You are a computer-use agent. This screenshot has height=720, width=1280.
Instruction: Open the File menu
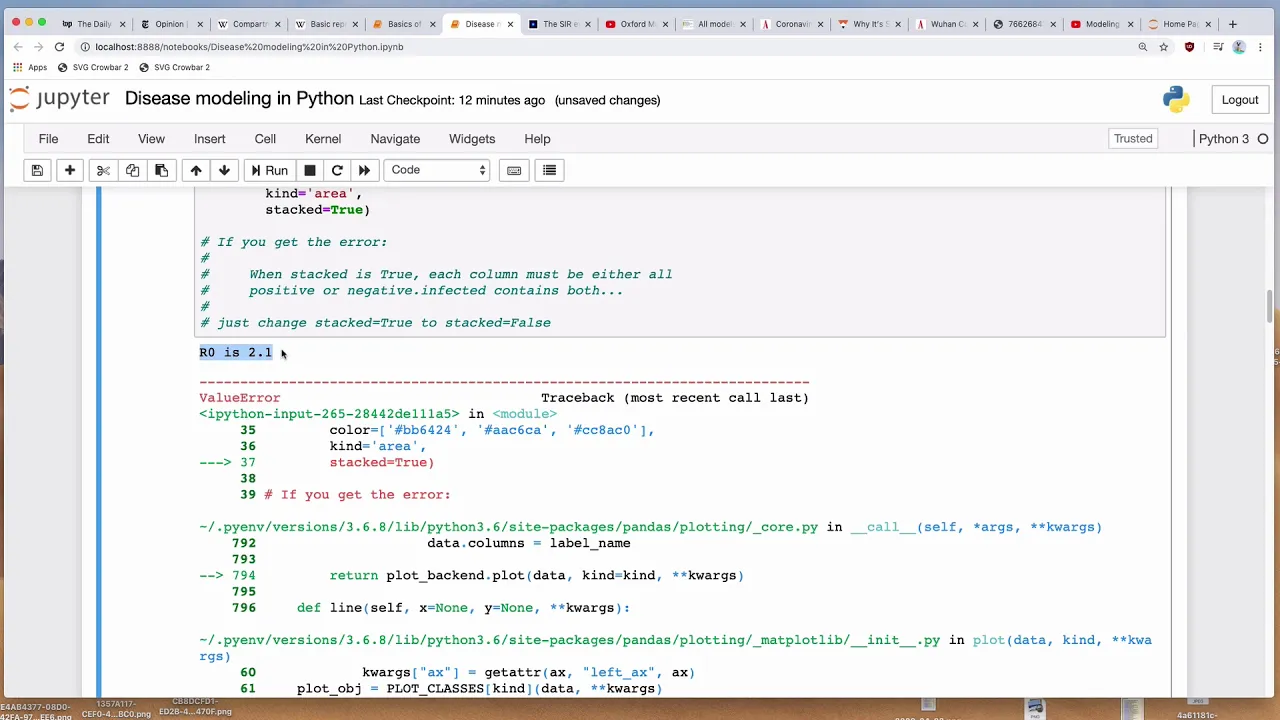(x=48, y=139)
